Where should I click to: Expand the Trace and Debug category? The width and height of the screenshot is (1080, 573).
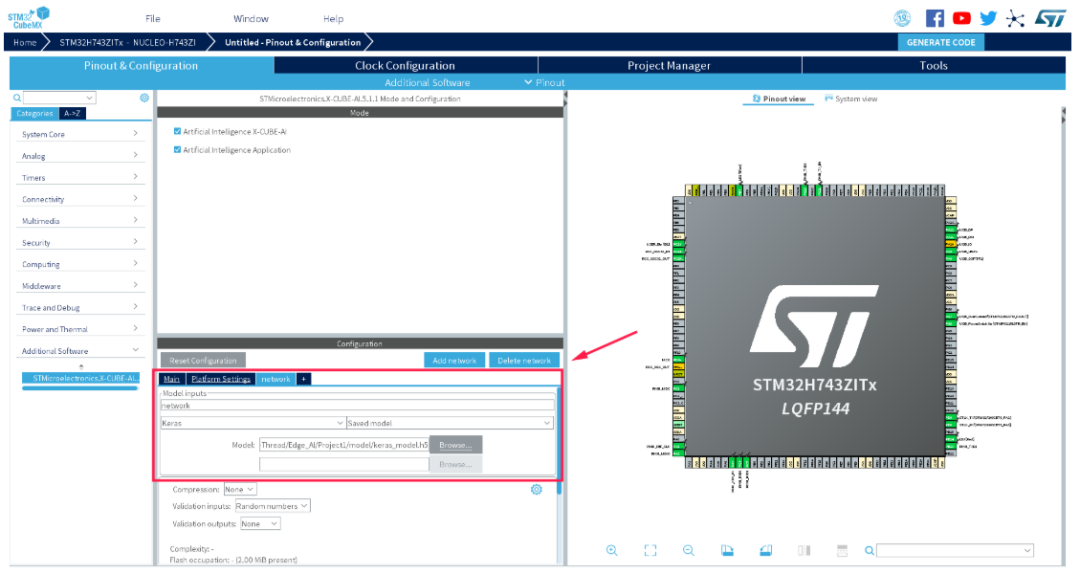pos(79,308)
